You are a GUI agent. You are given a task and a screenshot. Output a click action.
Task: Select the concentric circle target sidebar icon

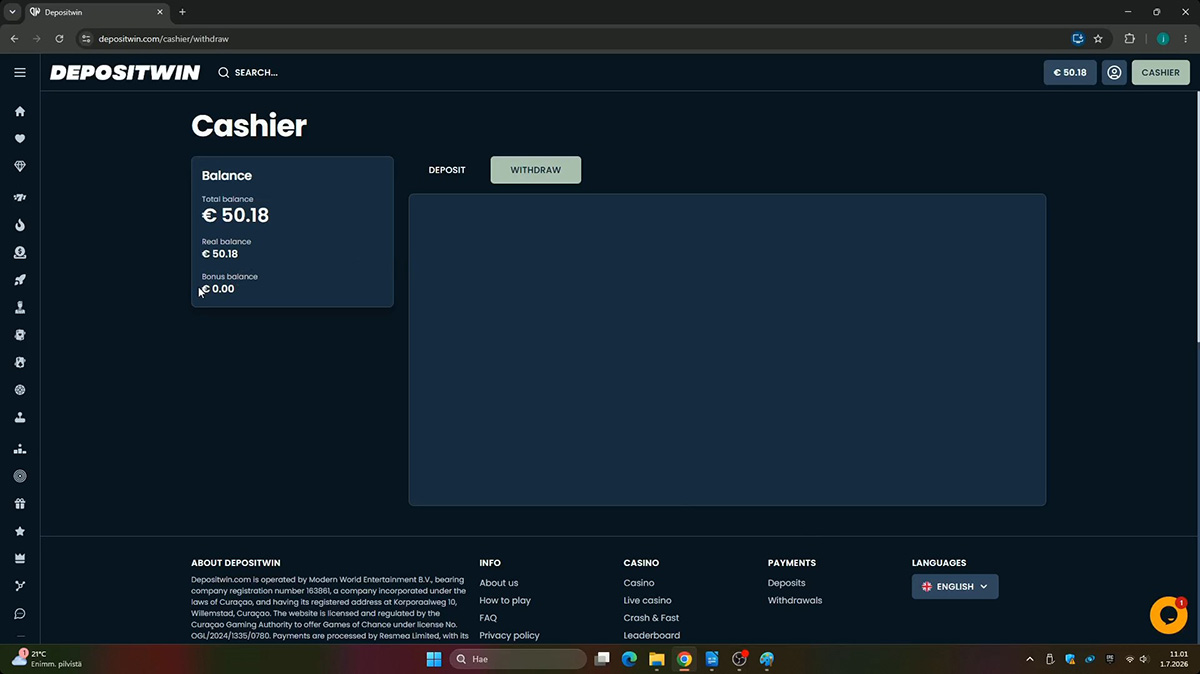pyautogui.click(x=20, y=476)
